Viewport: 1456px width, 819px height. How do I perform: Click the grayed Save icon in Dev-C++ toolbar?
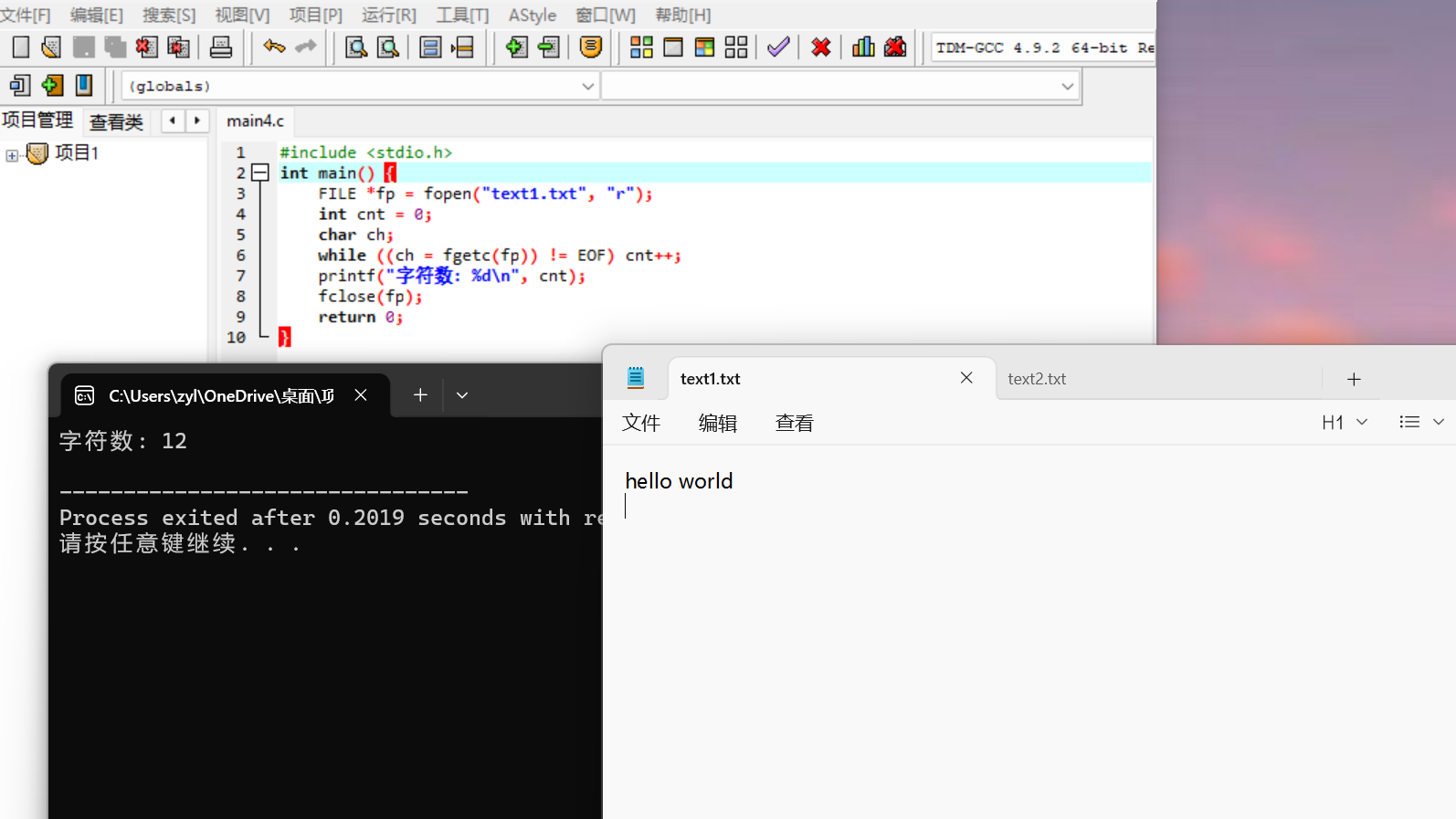pyautogui.click(x=83, y=47)
